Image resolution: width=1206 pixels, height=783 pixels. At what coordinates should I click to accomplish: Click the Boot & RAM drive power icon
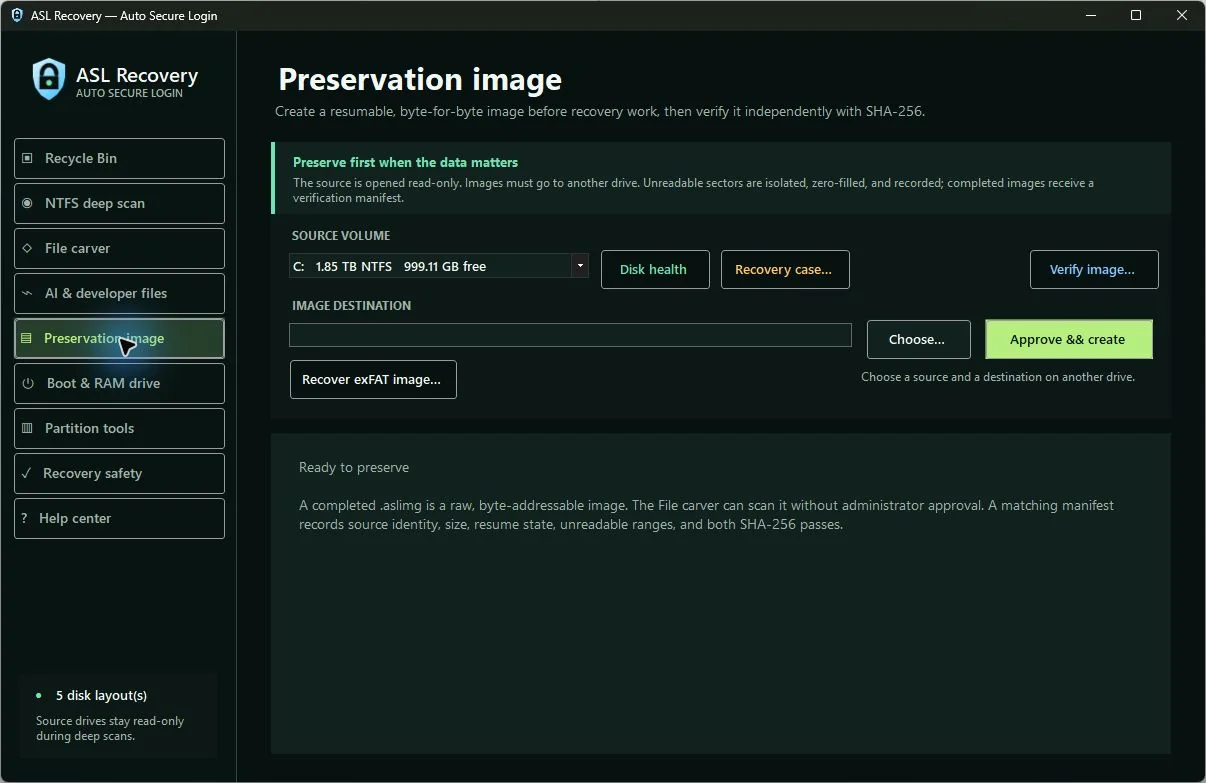[x=28, y=383]
